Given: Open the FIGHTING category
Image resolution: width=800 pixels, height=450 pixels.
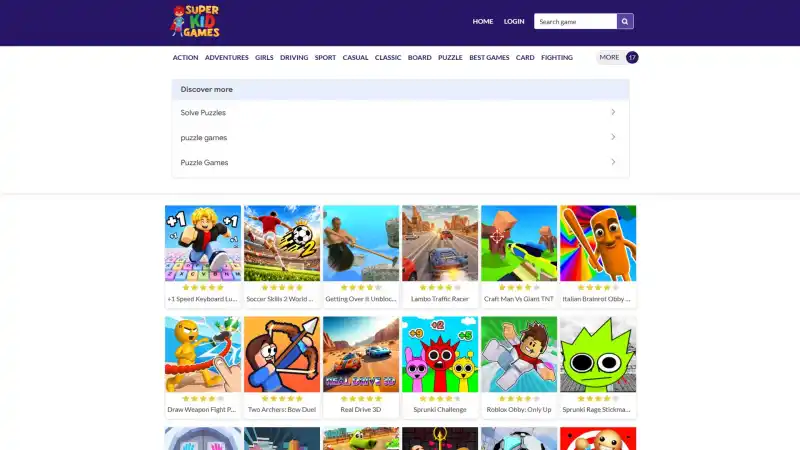Looking at the screenshot, I should [557, 58].
